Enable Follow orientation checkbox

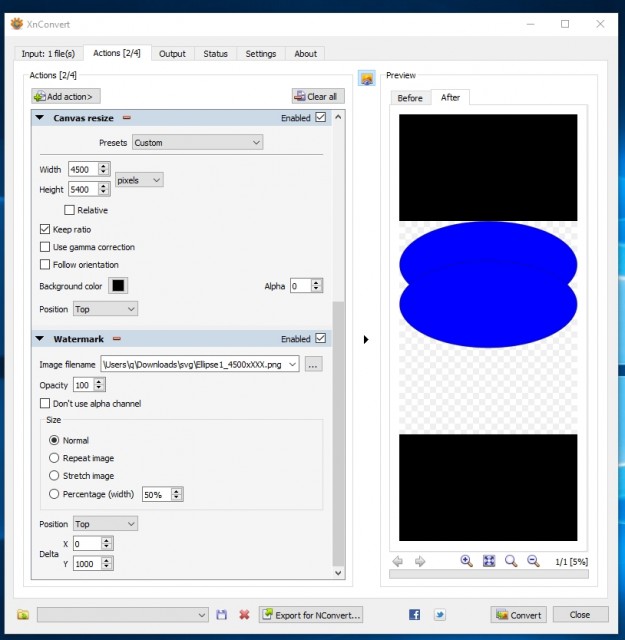45,264
